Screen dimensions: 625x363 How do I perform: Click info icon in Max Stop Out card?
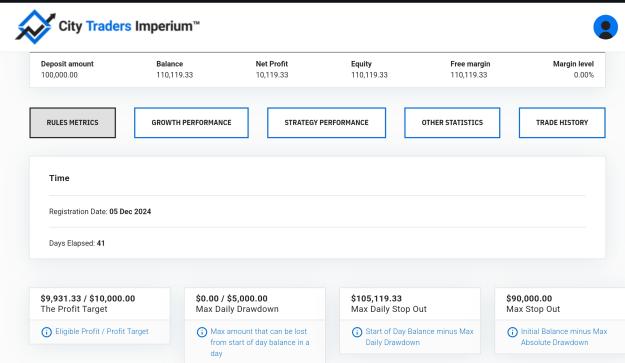(x=512, y=332)
